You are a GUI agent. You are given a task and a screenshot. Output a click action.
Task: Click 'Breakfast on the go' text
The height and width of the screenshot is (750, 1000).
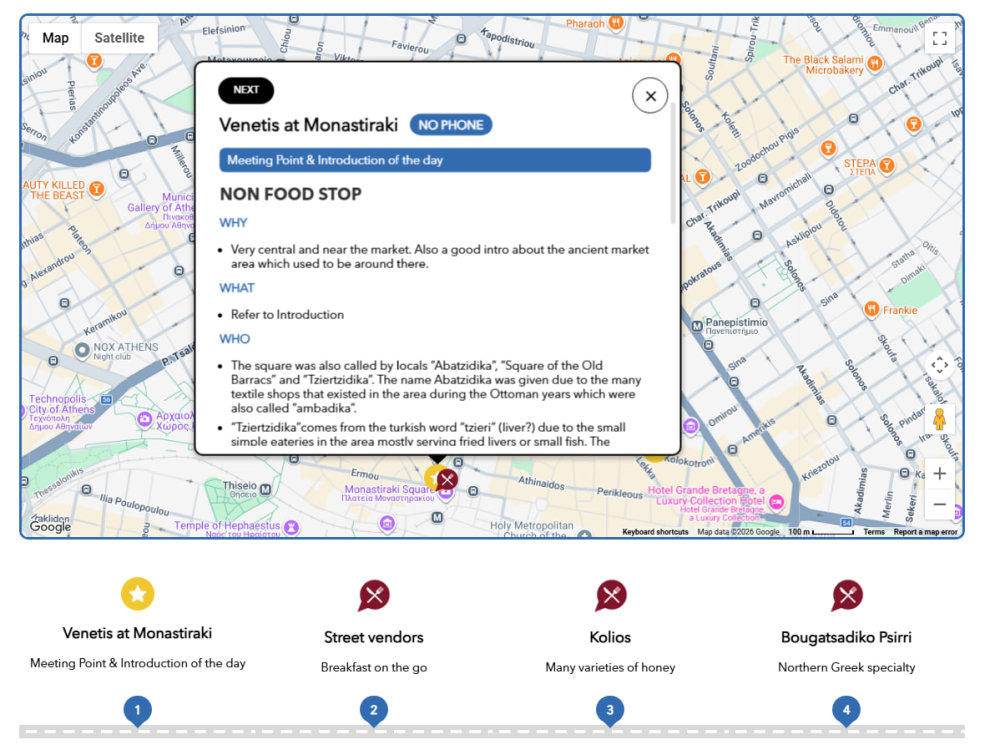point(374,667)
